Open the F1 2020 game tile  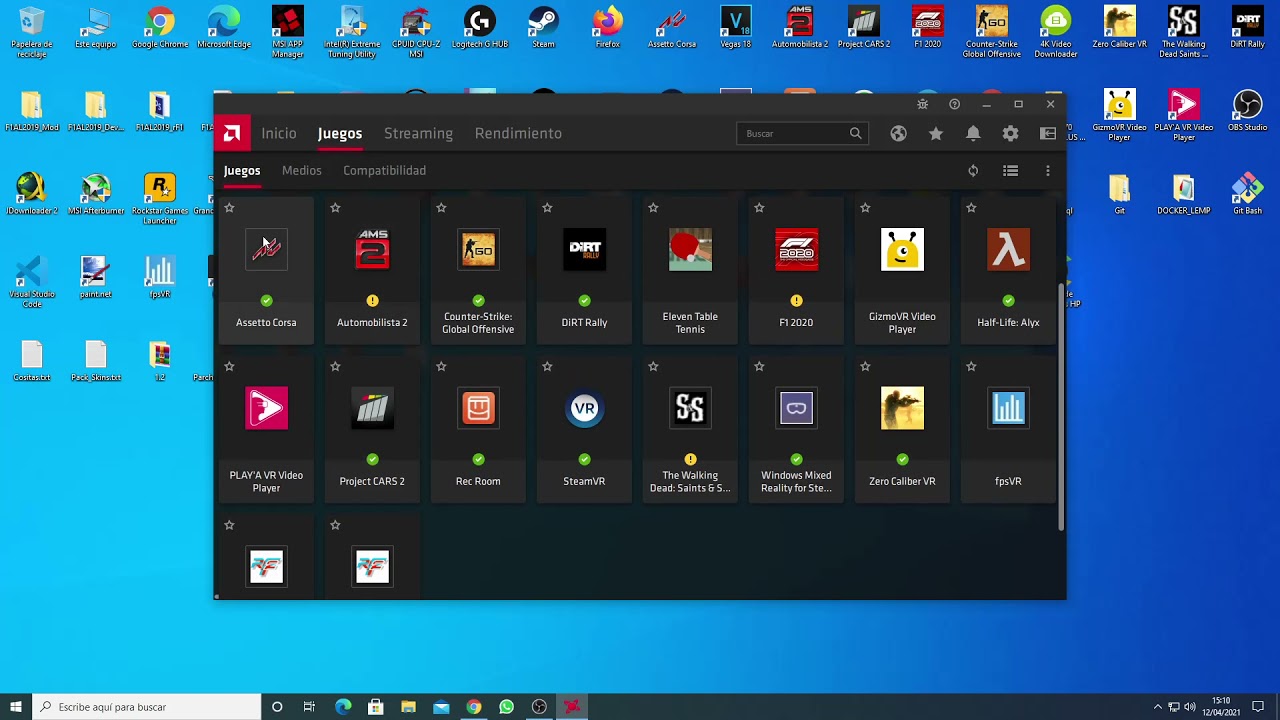click(x=796, y=269)
